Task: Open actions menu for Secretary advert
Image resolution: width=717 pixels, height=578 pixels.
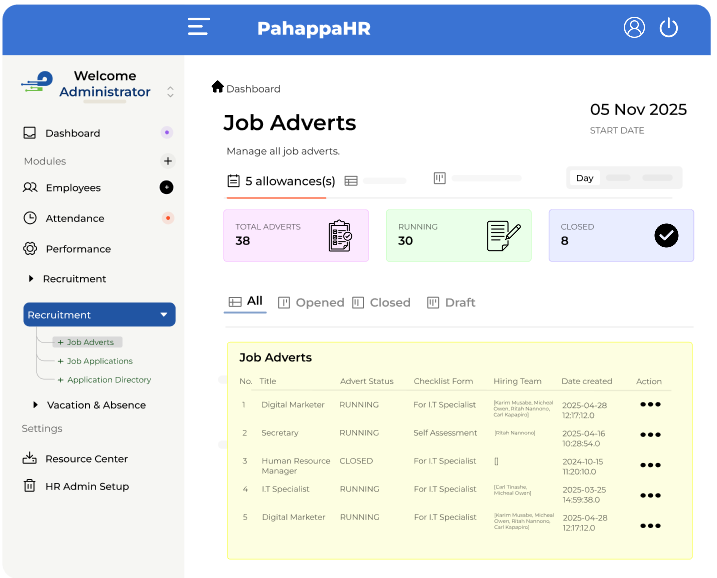Action: coord(650,434)
